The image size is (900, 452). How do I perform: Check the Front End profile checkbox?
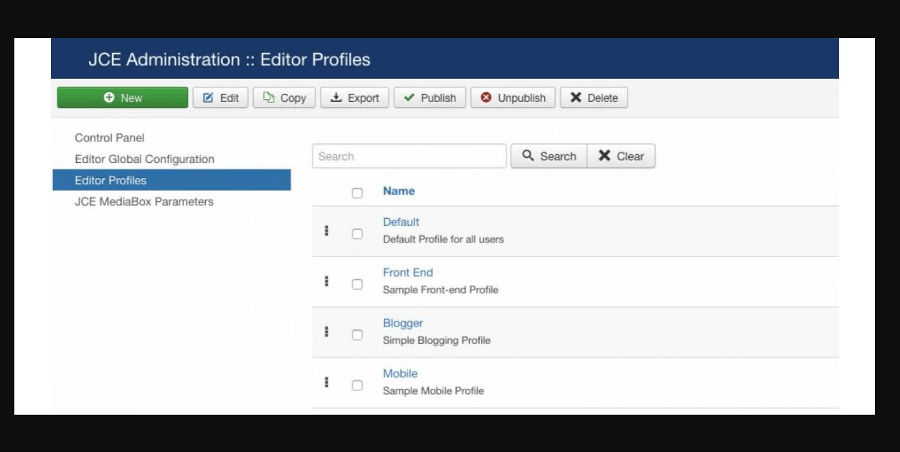click(x=357, y=284)
